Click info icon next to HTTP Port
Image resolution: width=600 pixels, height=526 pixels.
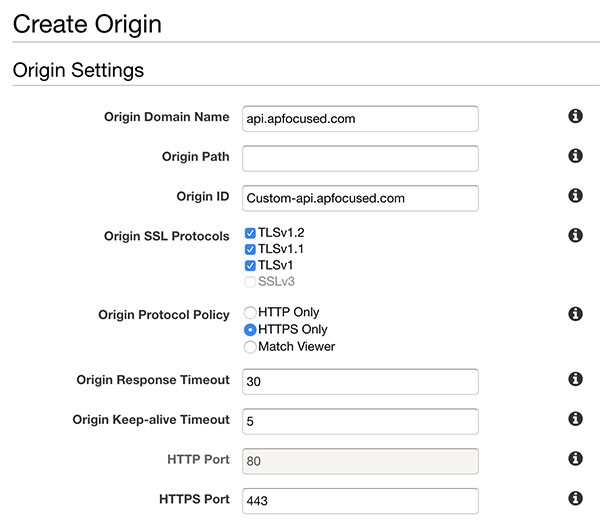[x=575, y=458]
